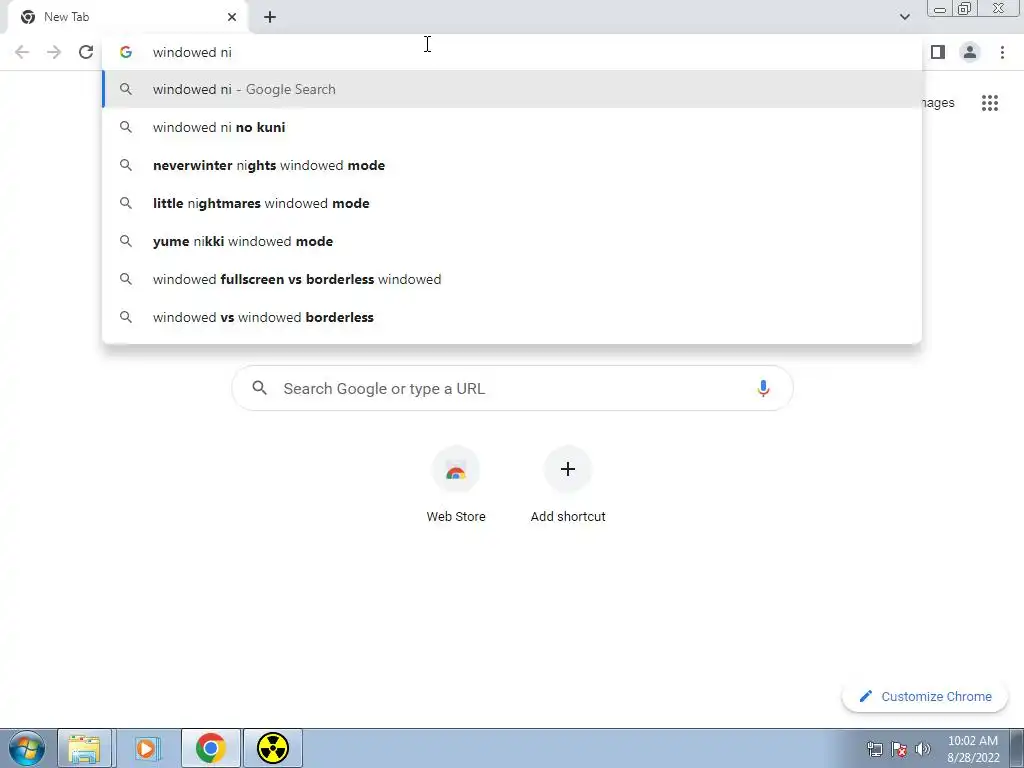Click the 'Search Google or type a URL' box
1024x768 pixels.
point(513,389)
